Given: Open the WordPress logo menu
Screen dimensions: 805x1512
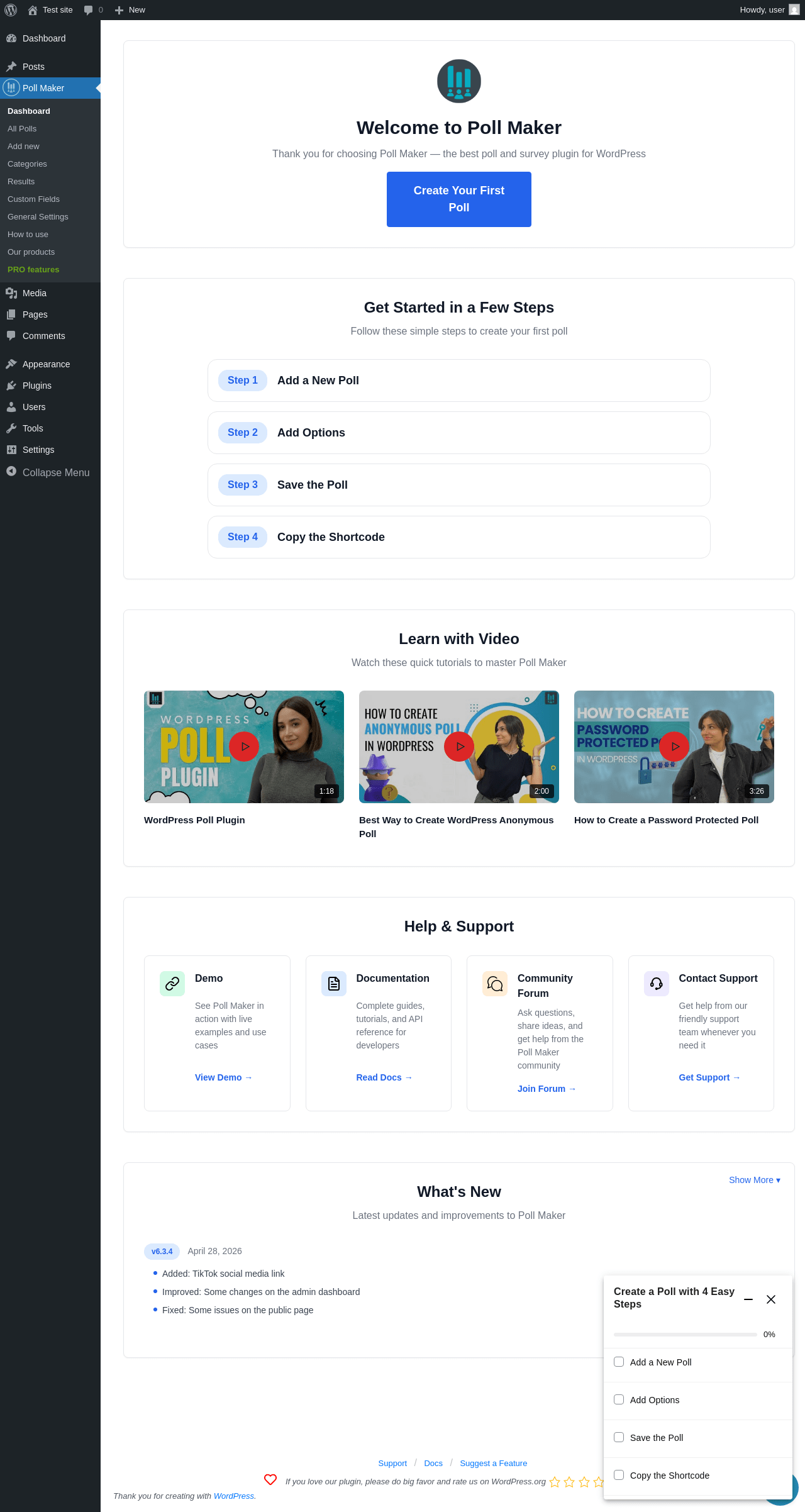Looking at the screenshot, I should 11,10.
